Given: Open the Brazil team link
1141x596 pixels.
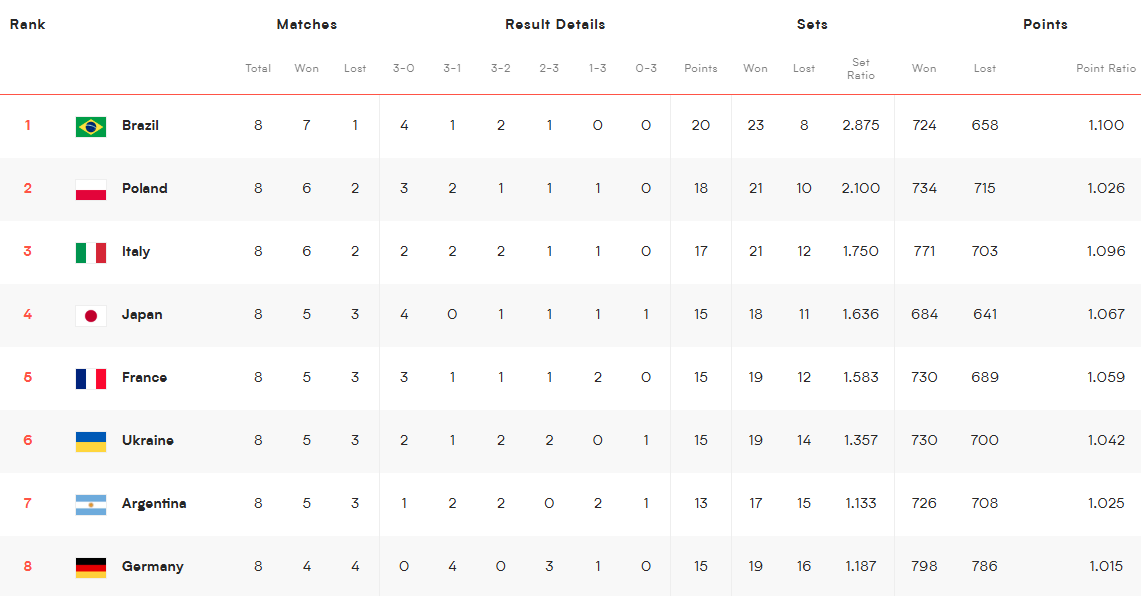Looking at the screenshot, I should (140, 125).
